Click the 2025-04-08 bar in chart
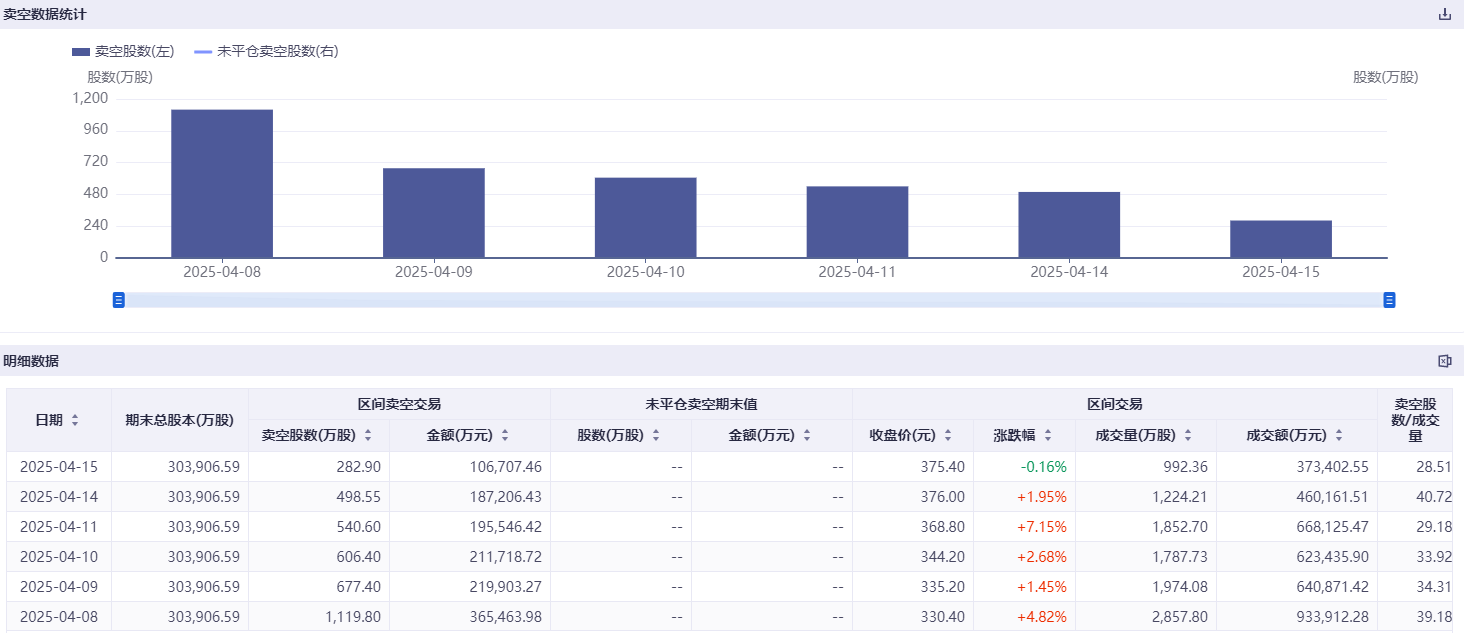1464x633 pixels. click(x=222, y=184)
